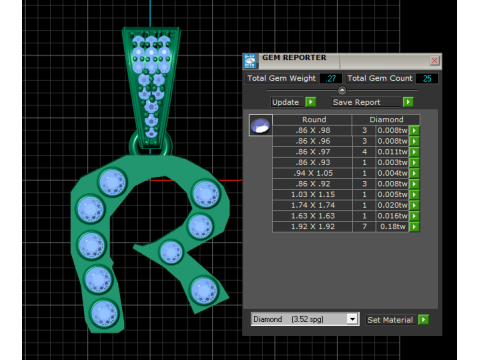The image size is (480, 360).
Task: Click the collapse handle below Total Gem Weight
Action: 342,90
